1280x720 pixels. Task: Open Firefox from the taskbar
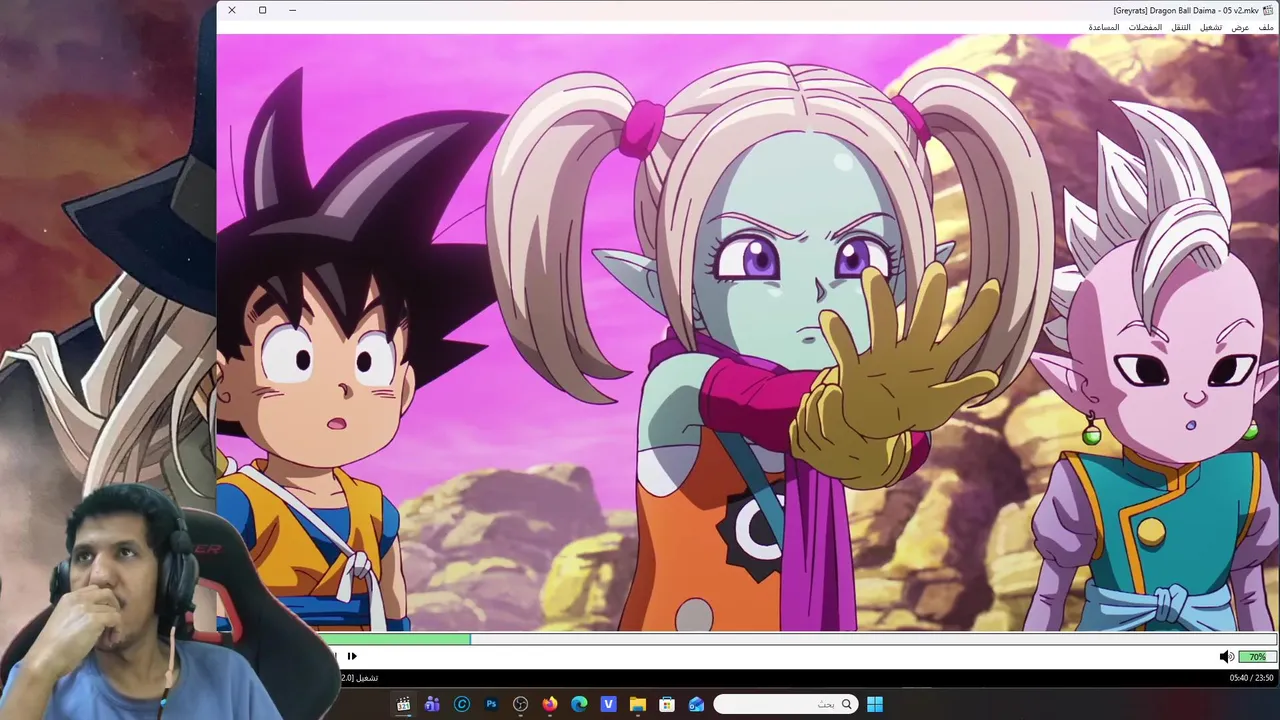(549, 704)
